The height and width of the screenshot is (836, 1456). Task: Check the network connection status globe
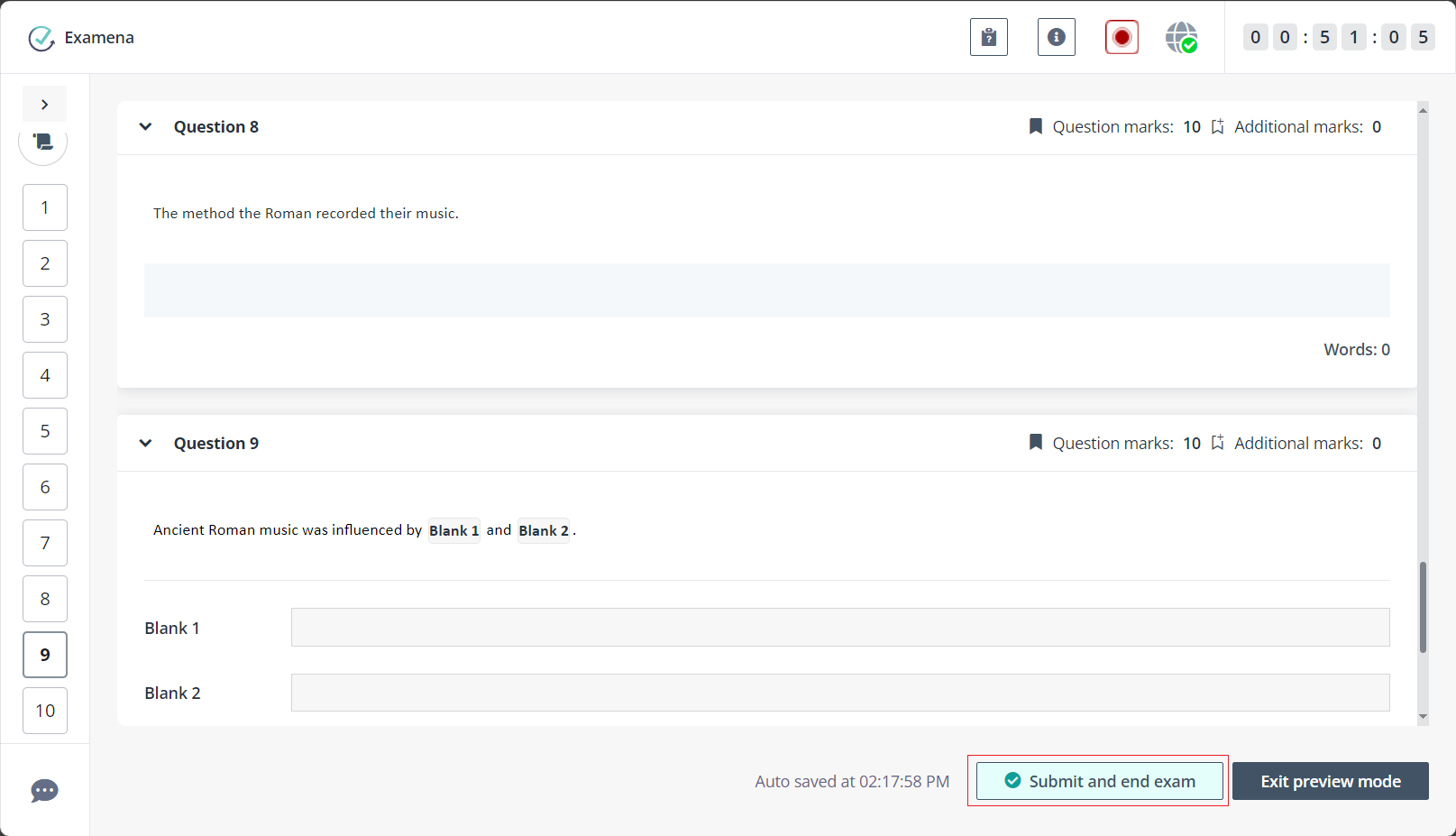[x=1181, y=38]
